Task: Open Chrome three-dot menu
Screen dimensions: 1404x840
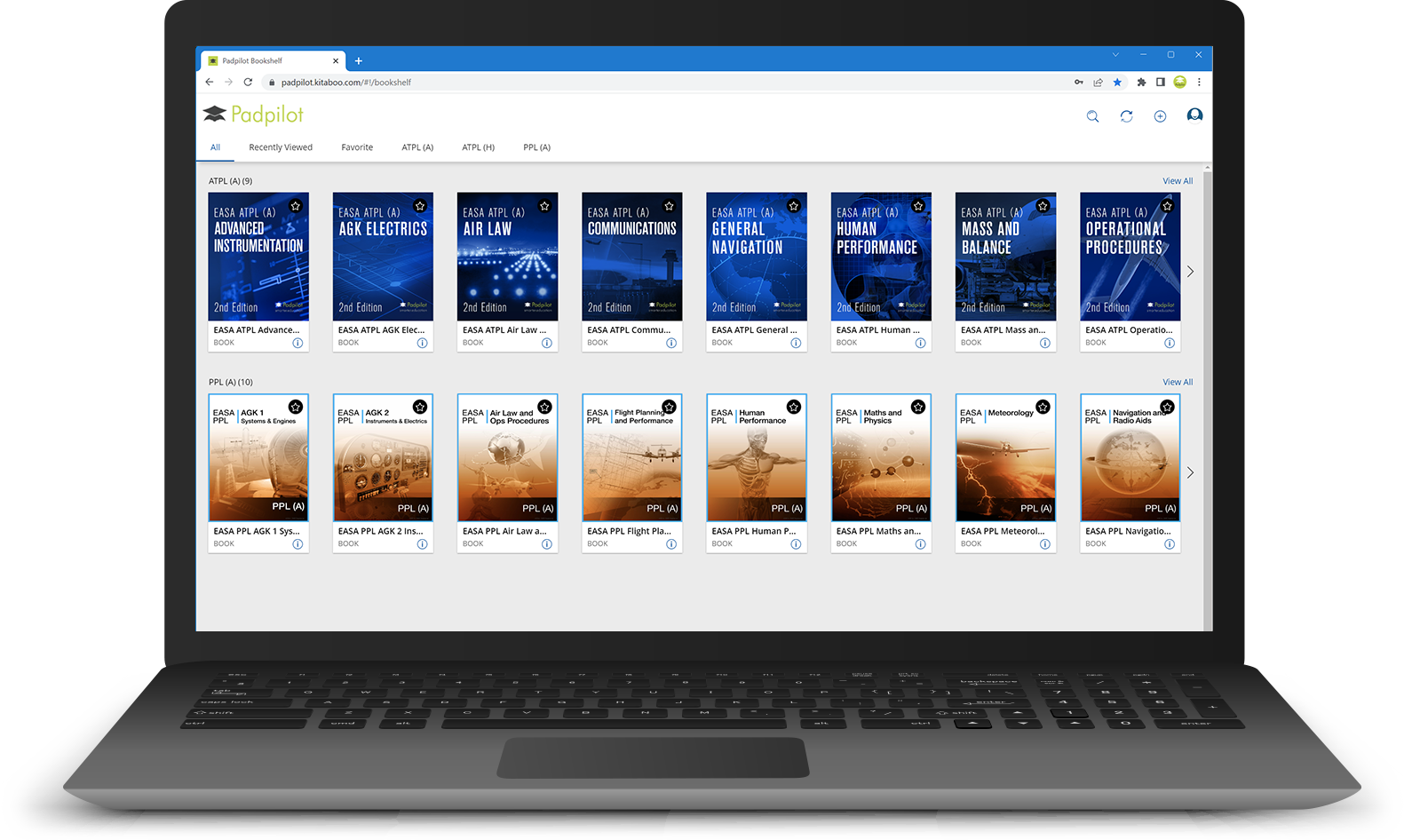Action: [1199, 82]
